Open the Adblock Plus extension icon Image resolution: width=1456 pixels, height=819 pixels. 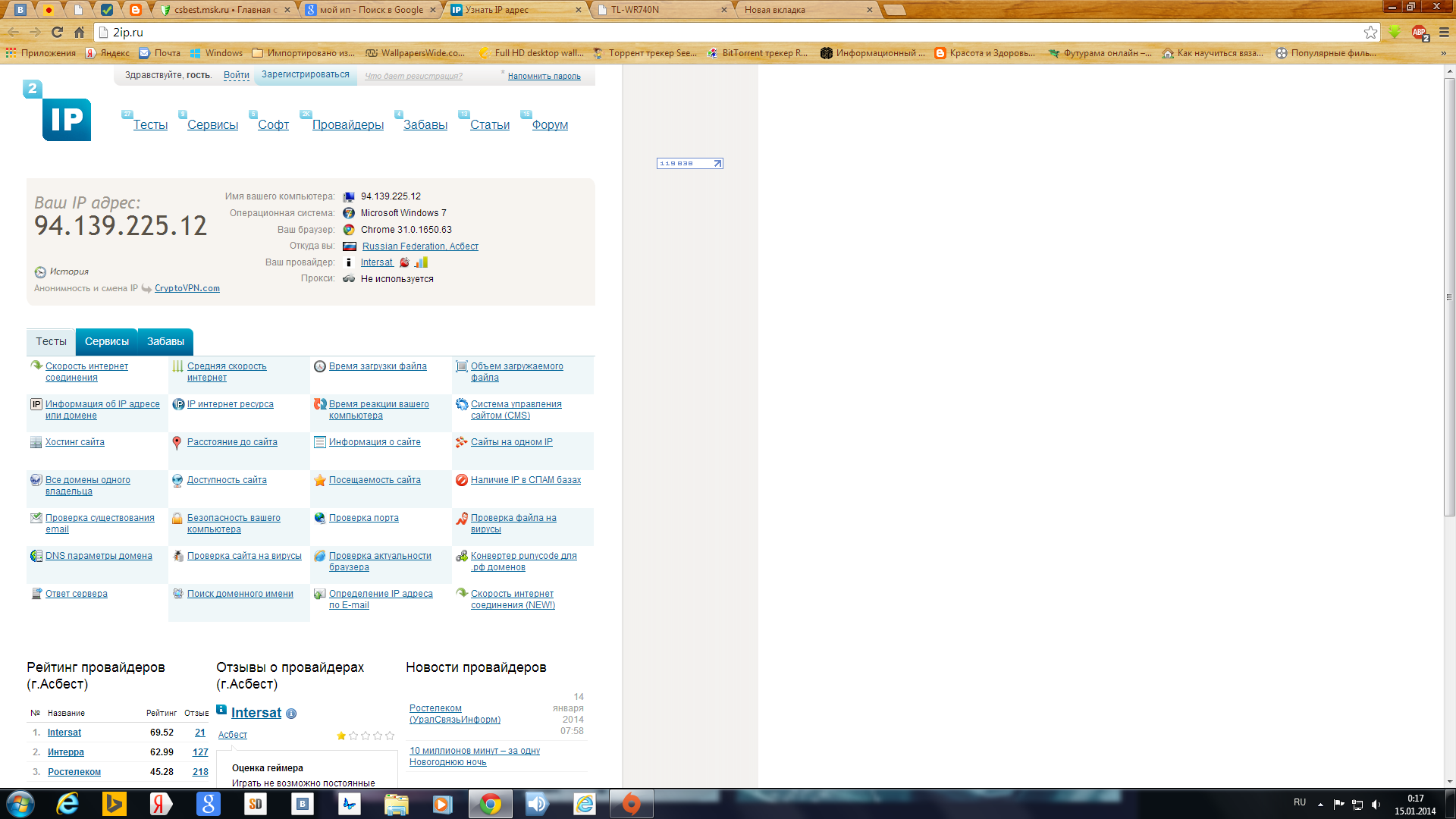tap(1419, 32)
